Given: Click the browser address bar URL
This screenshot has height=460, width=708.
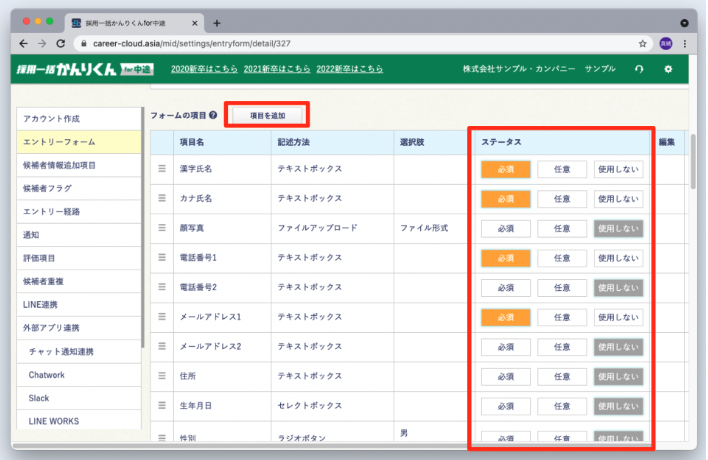Looking at the screenshot, I should (191, 43).
